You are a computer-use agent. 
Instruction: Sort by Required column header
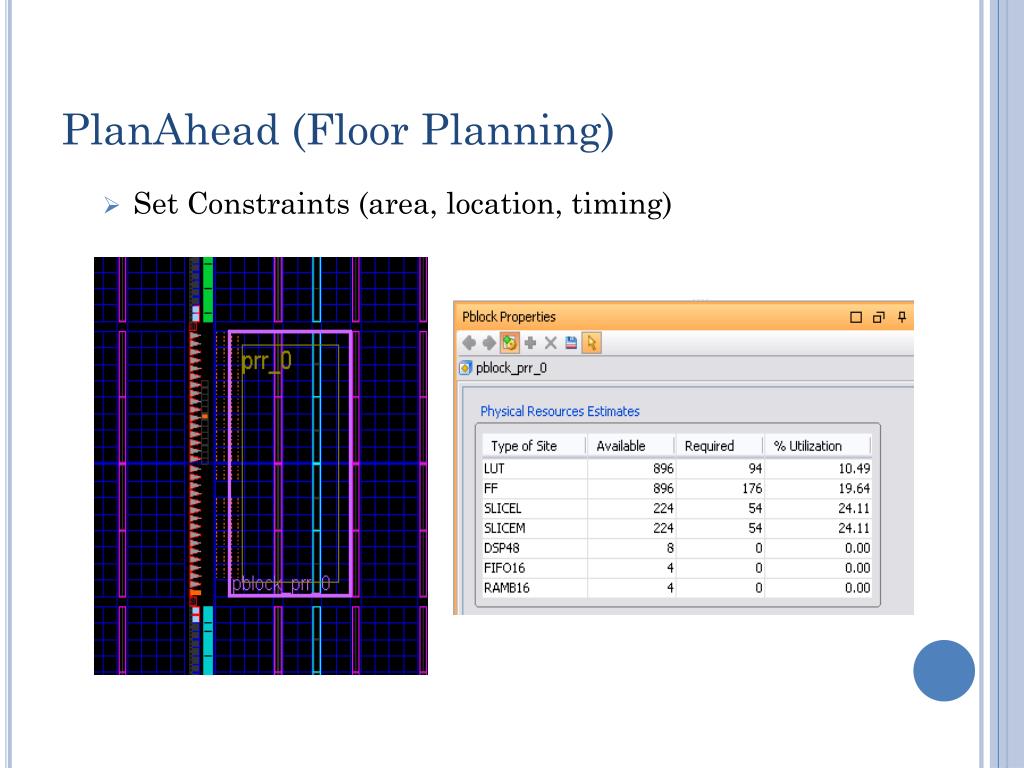coord(719,445)
